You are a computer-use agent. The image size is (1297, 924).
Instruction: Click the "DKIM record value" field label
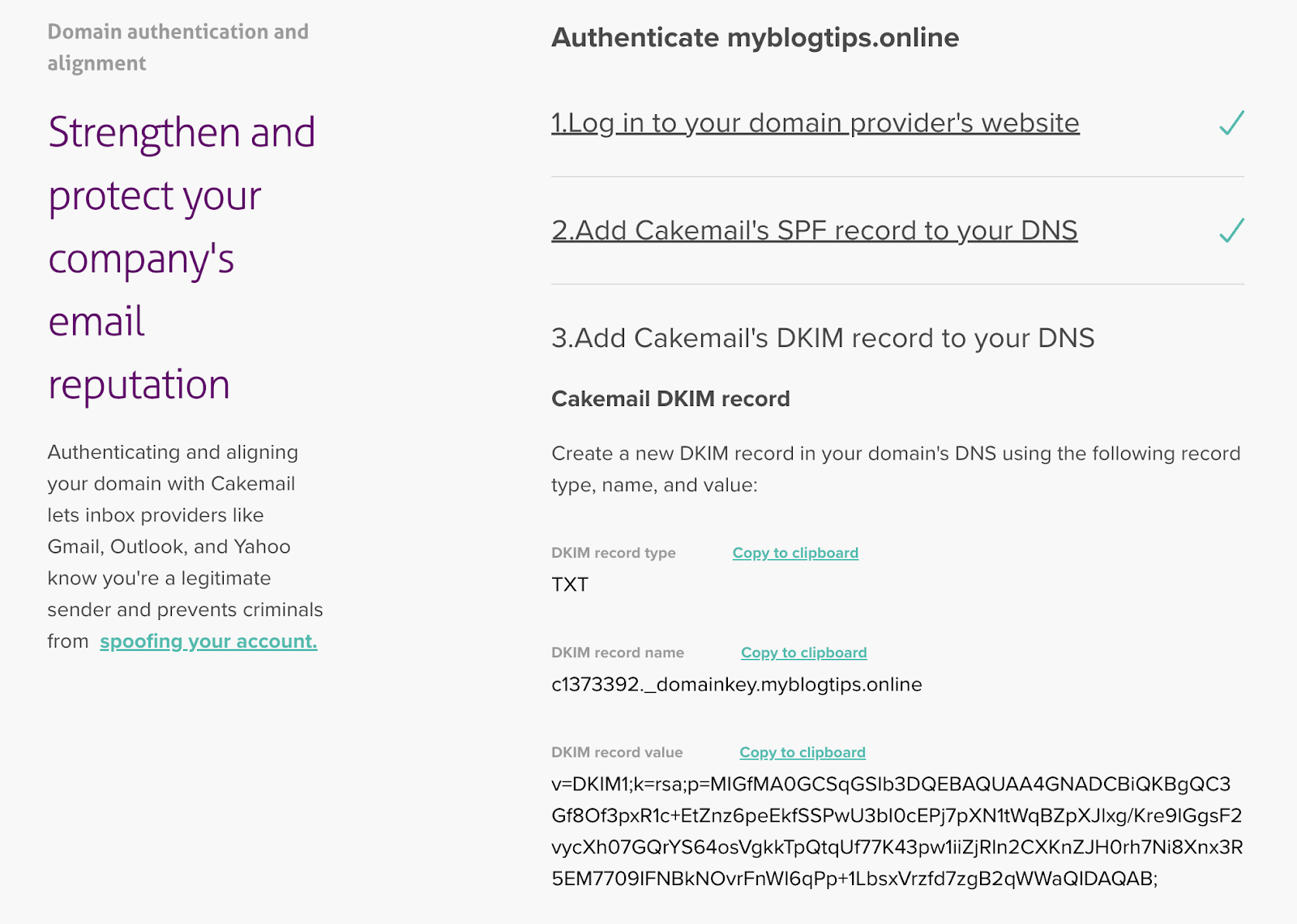coord(616,752)
